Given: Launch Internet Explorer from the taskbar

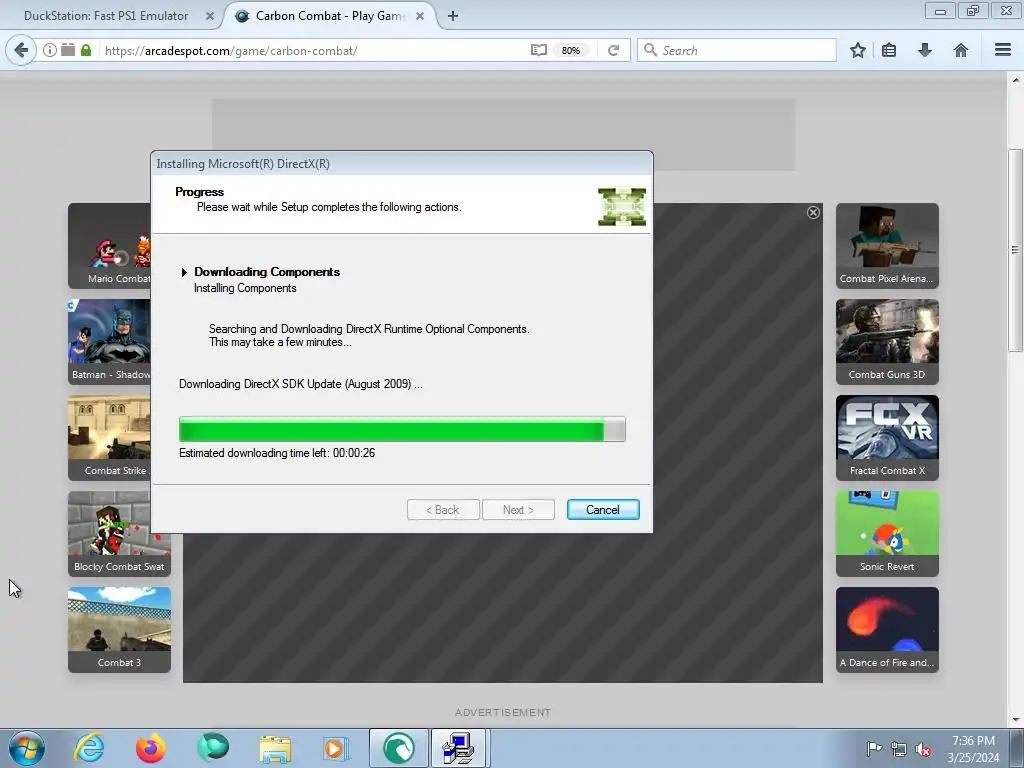Looking at the screenshot, I should [x=90, y=748].
